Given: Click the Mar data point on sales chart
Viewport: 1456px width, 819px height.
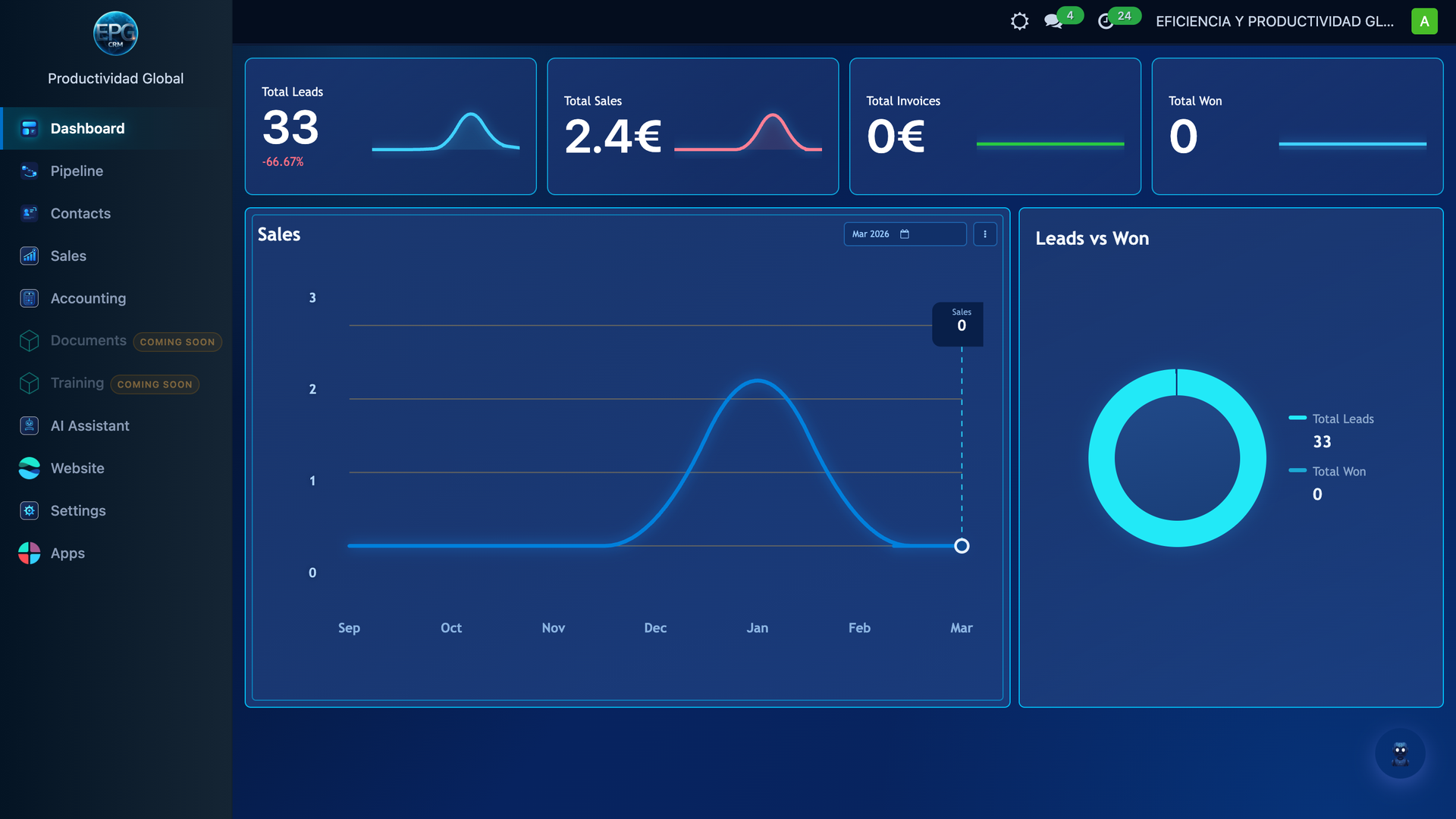Looking at the screenshot, I should click(x=962, y=546).
